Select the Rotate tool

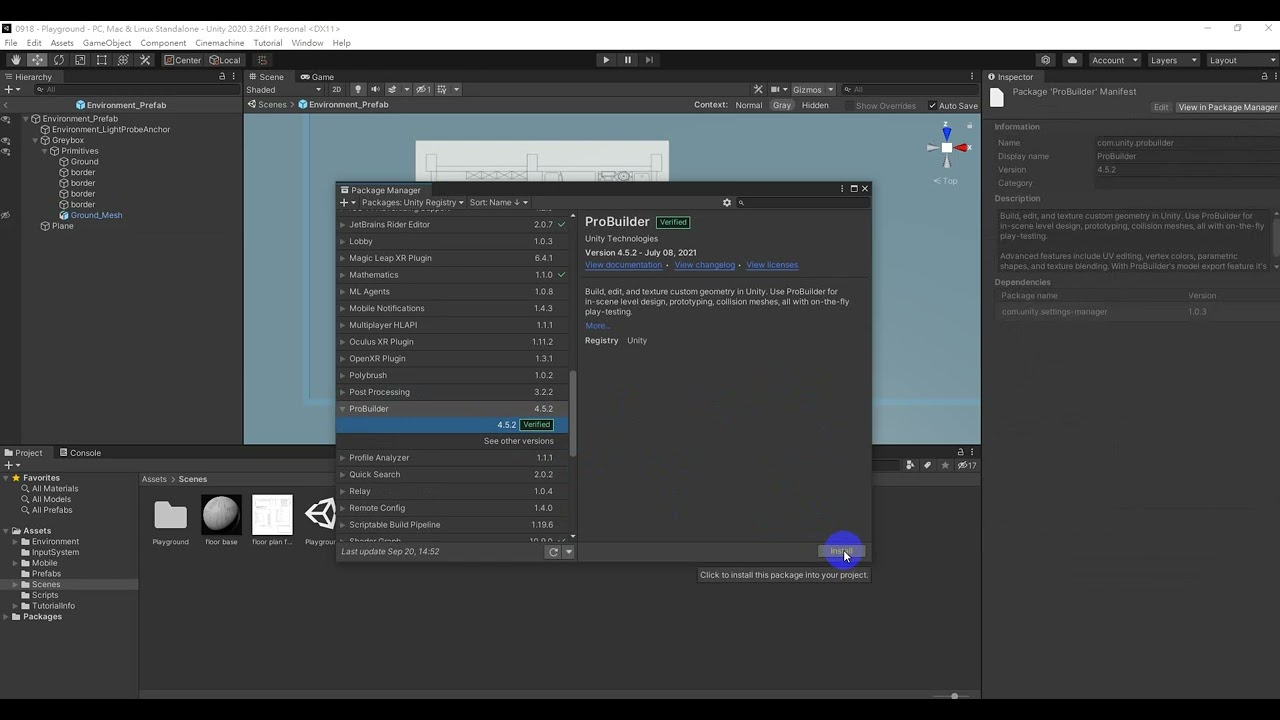[x=59, y=60]
